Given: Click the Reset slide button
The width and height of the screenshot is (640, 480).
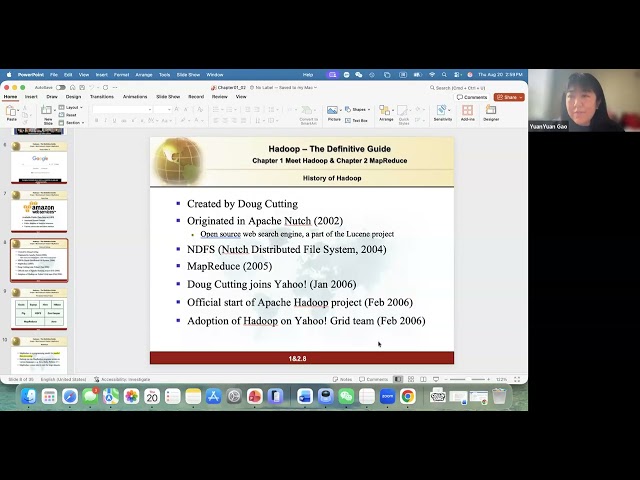Looking at the screenshot, I should click(68, 115).
